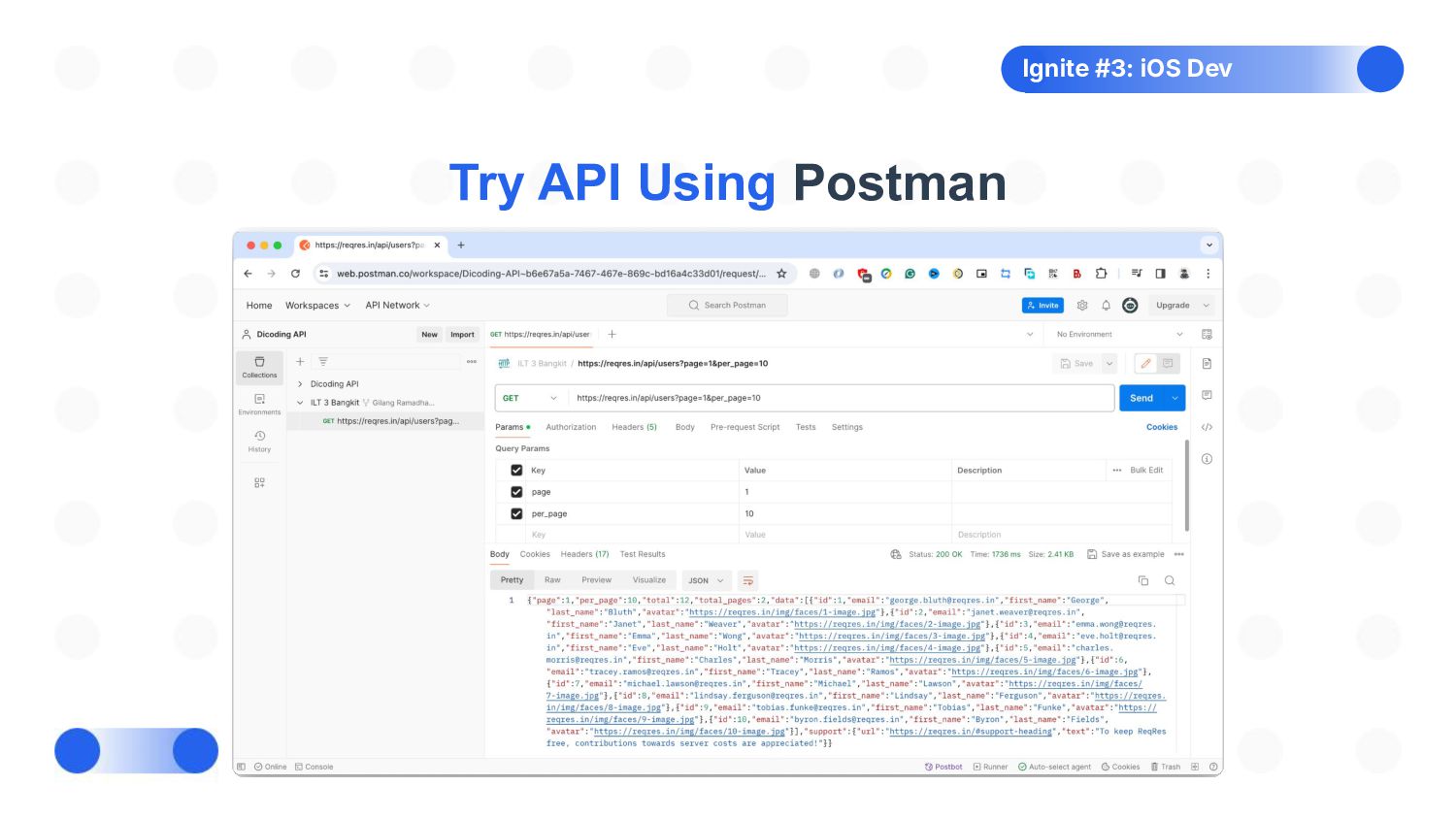
Task: Select the Visualize response view
Action: tap(649, 580)
